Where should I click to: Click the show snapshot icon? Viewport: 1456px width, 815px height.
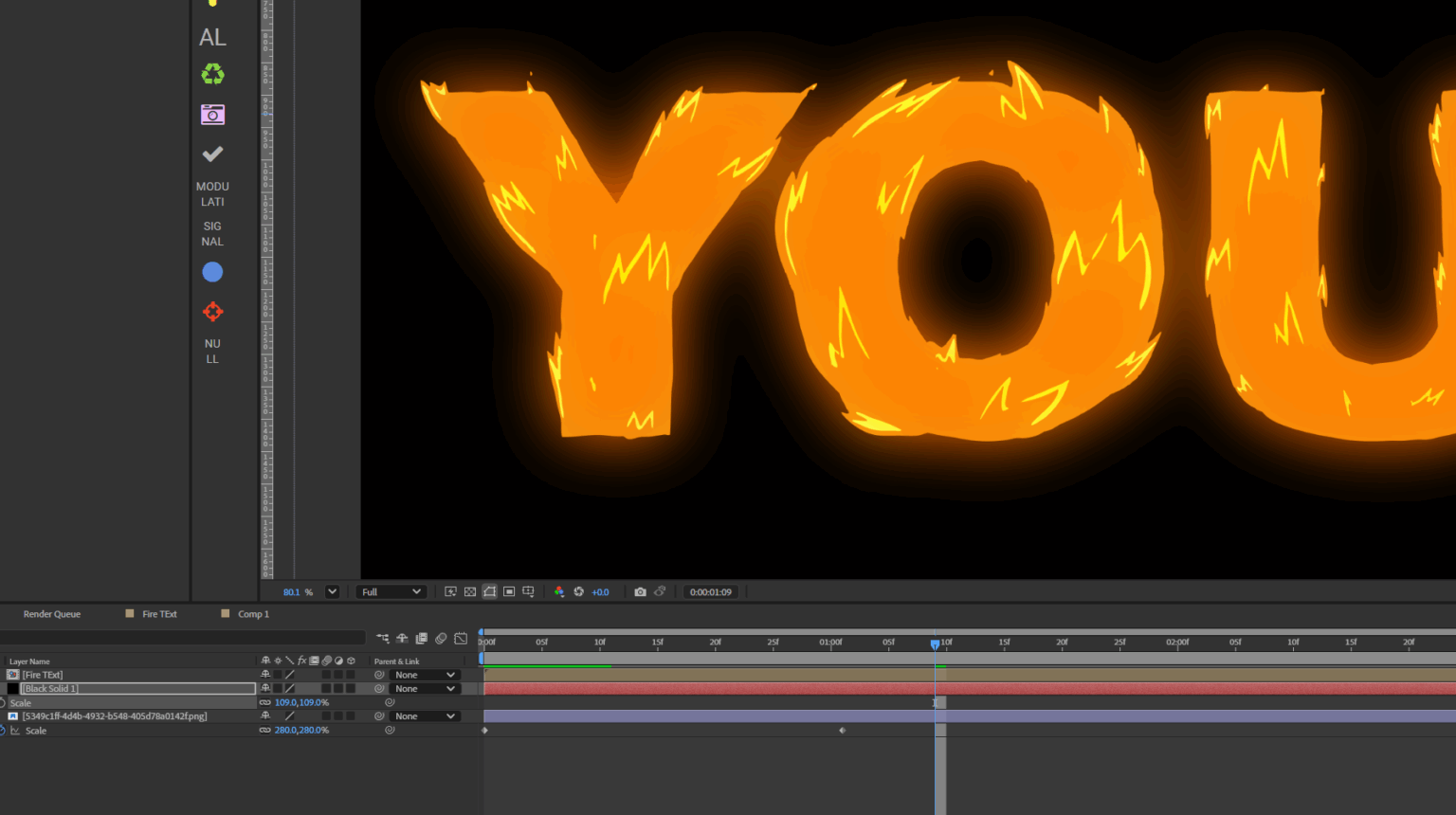click(661, 591)
